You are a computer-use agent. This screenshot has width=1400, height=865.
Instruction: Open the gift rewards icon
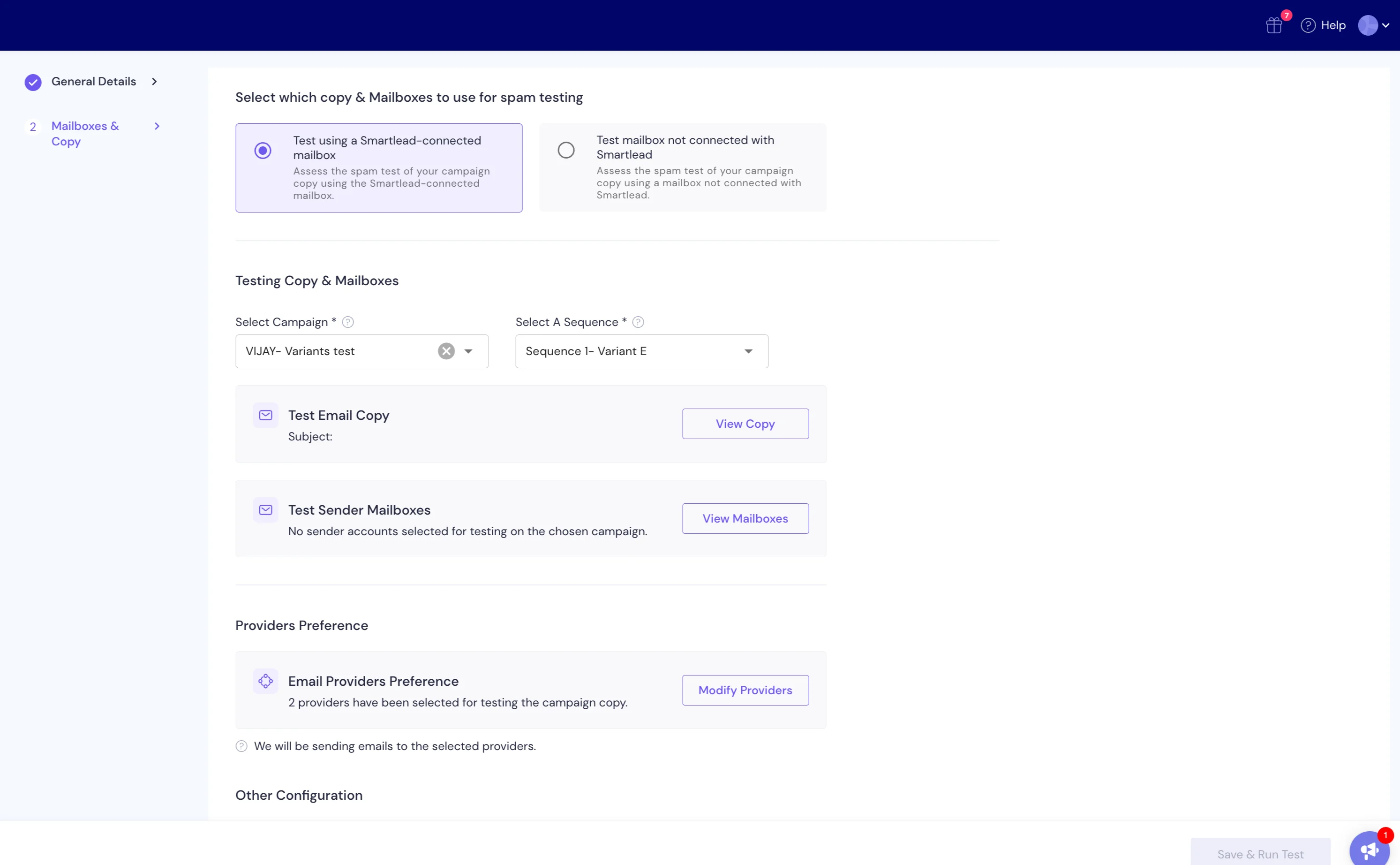[x=1274, y=25]
